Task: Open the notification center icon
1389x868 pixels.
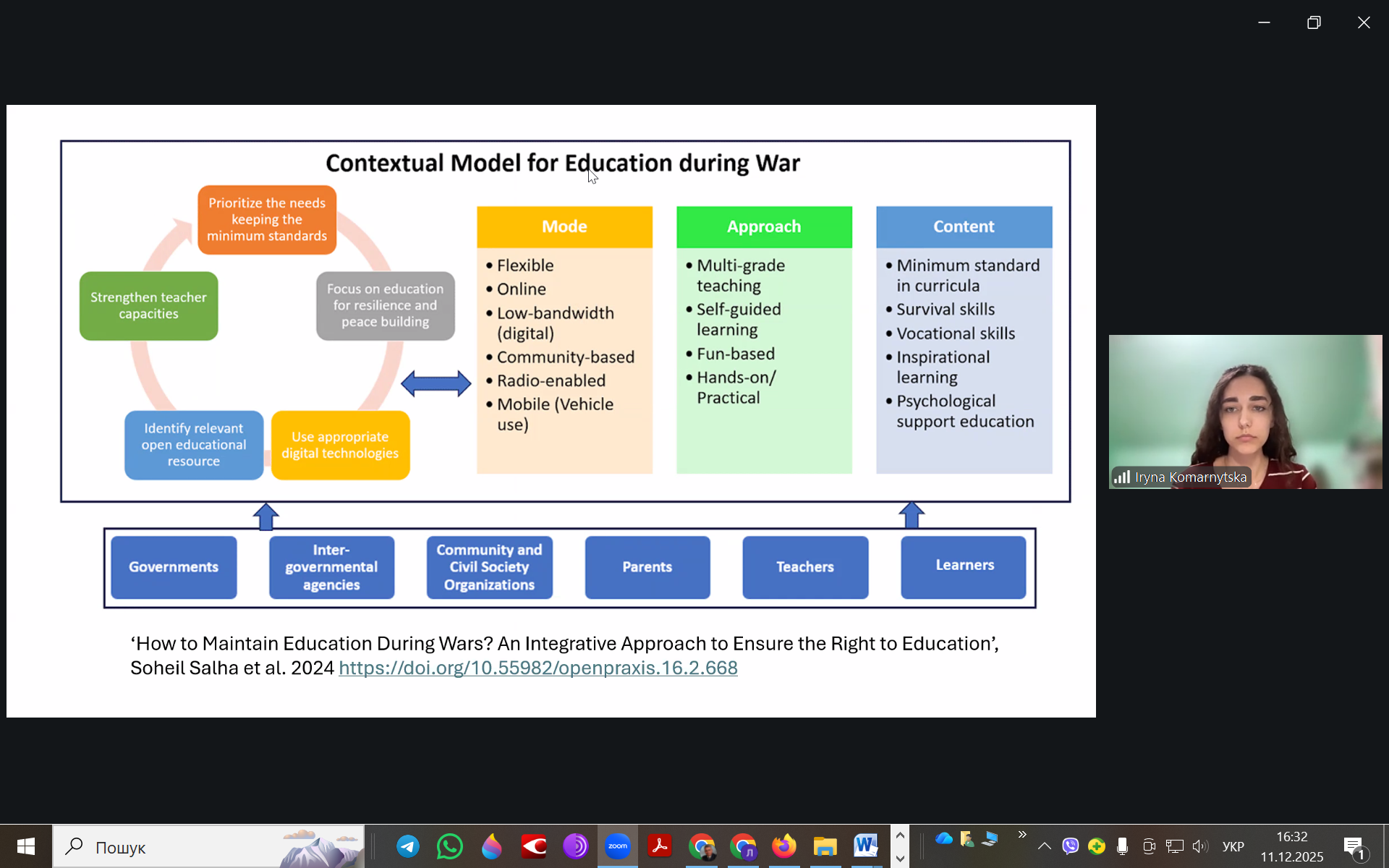Action: pyautogui.click(x=1354, y=847)
